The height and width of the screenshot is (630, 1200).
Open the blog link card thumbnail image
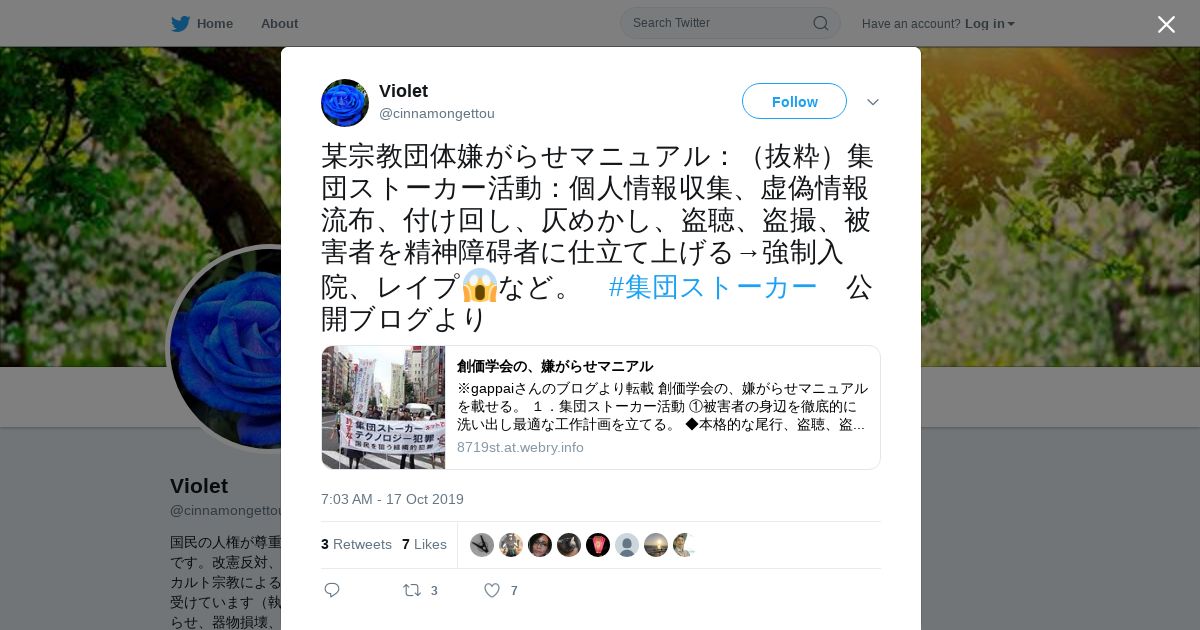[x=383, y=407]
